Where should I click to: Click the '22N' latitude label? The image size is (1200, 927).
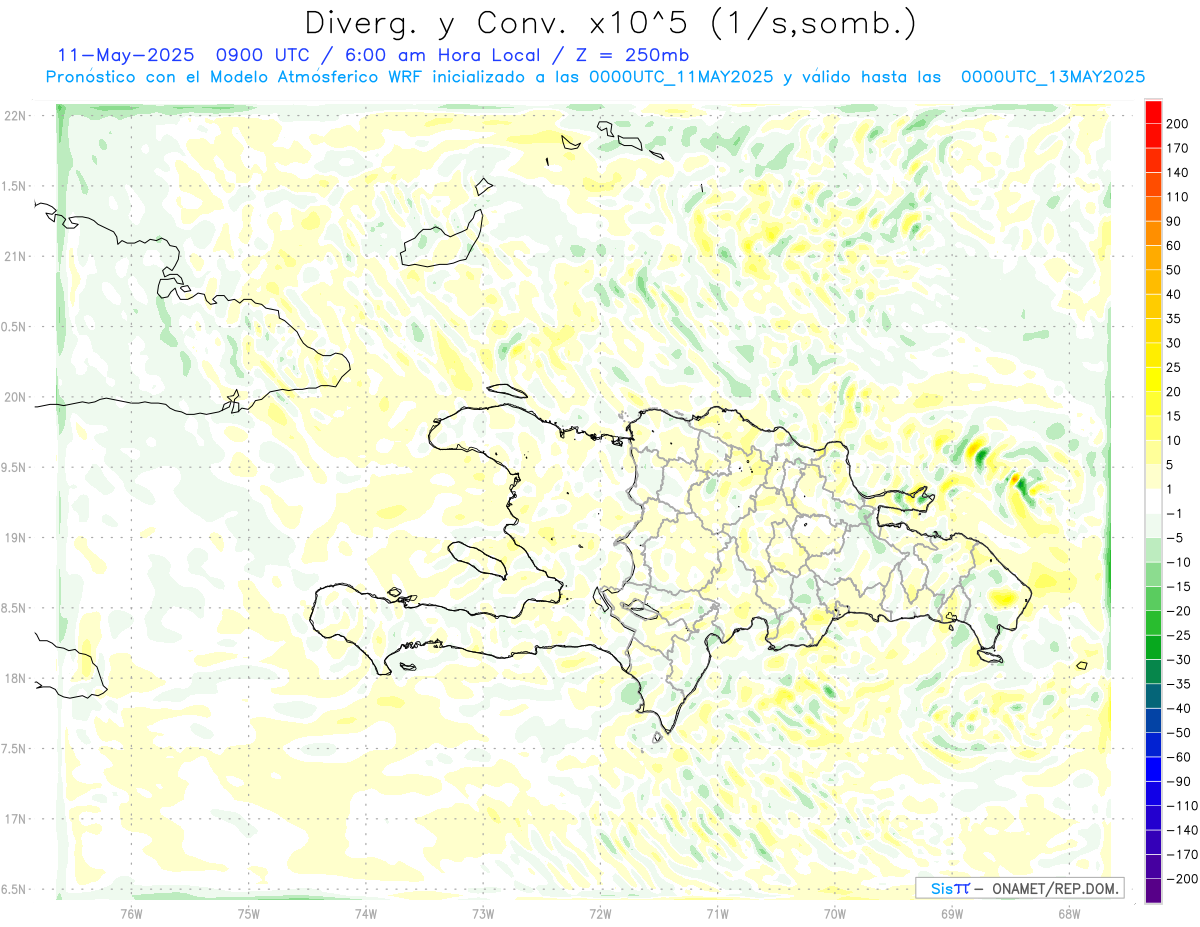coord(15,116)
